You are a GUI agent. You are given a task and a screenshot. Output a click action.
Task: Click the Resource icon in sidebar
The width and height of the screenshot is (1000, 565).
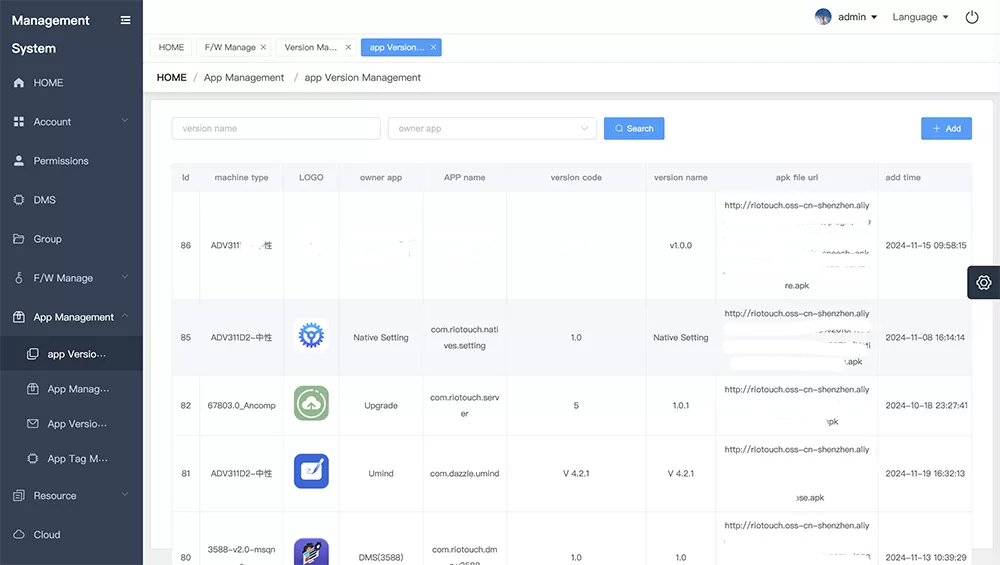click(x=18, y=495)
